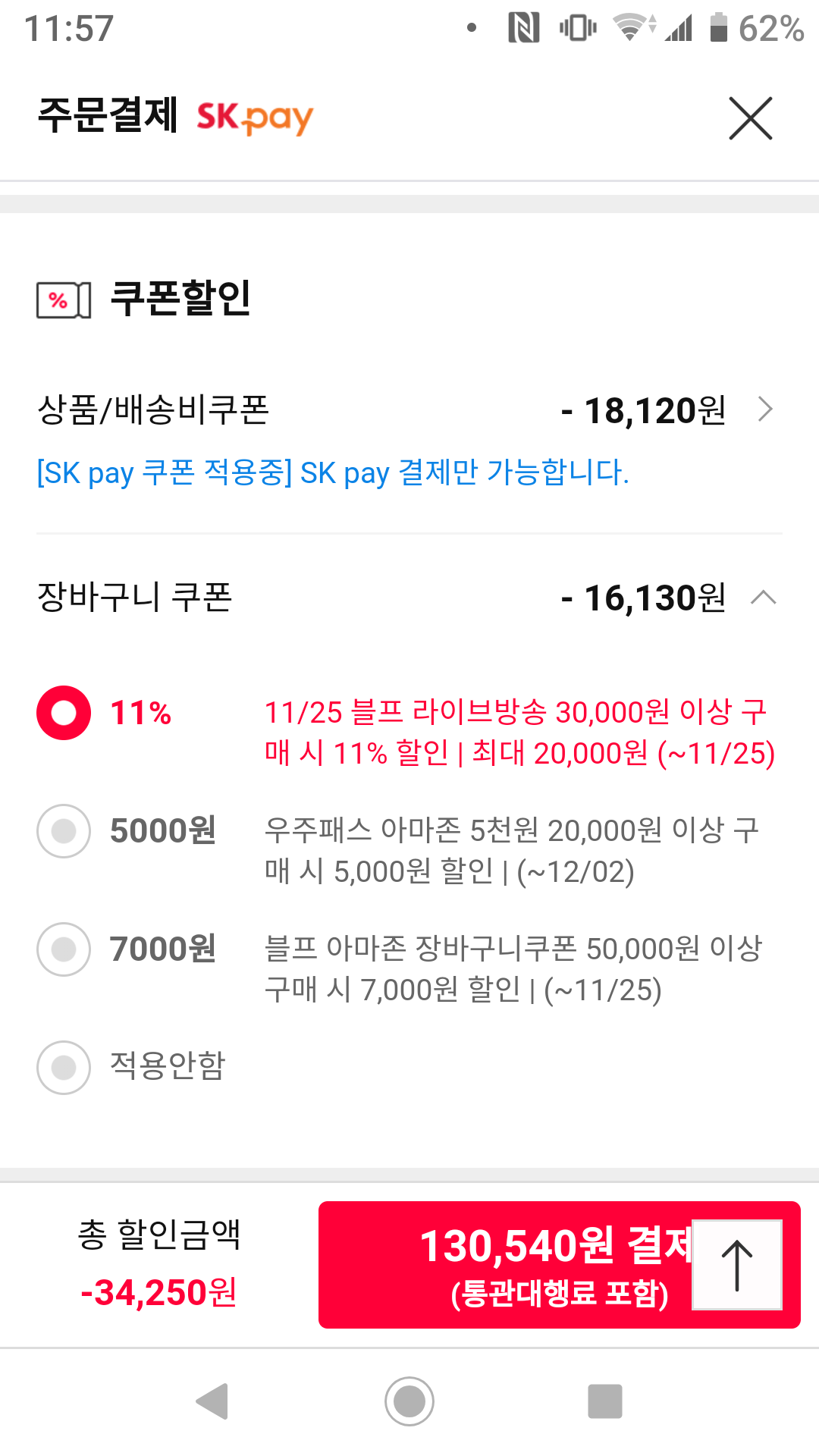Tap the battery status icon

click(x=718, y=29)
